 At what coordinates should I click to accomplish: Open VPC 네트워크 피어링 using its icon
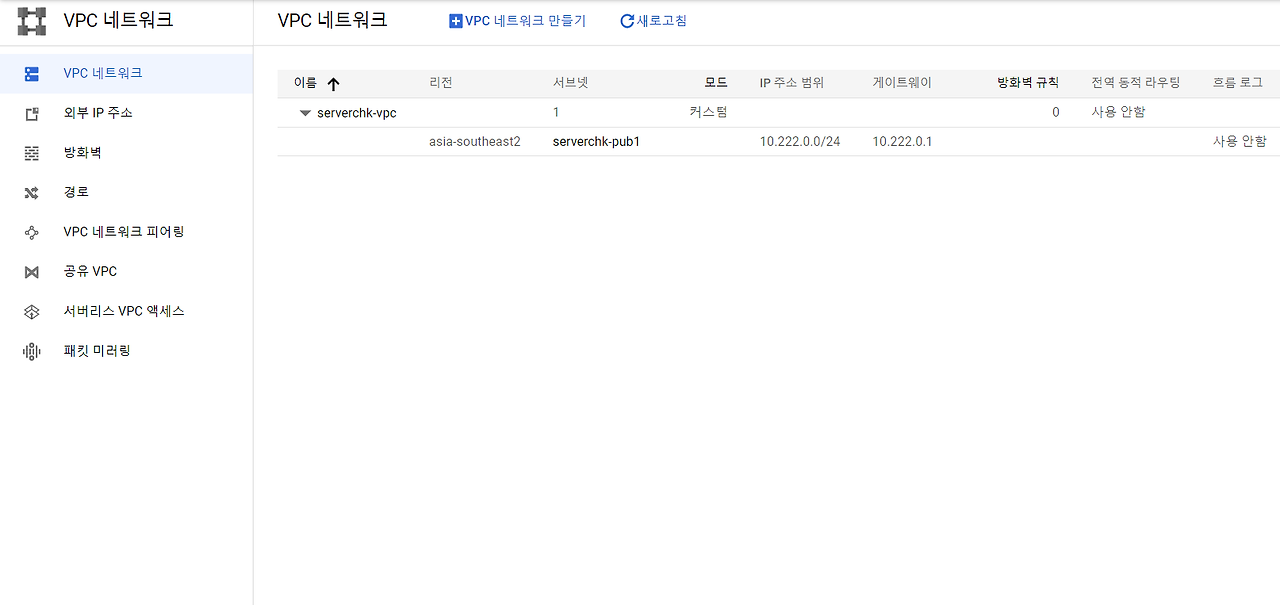tap(32, 231)
